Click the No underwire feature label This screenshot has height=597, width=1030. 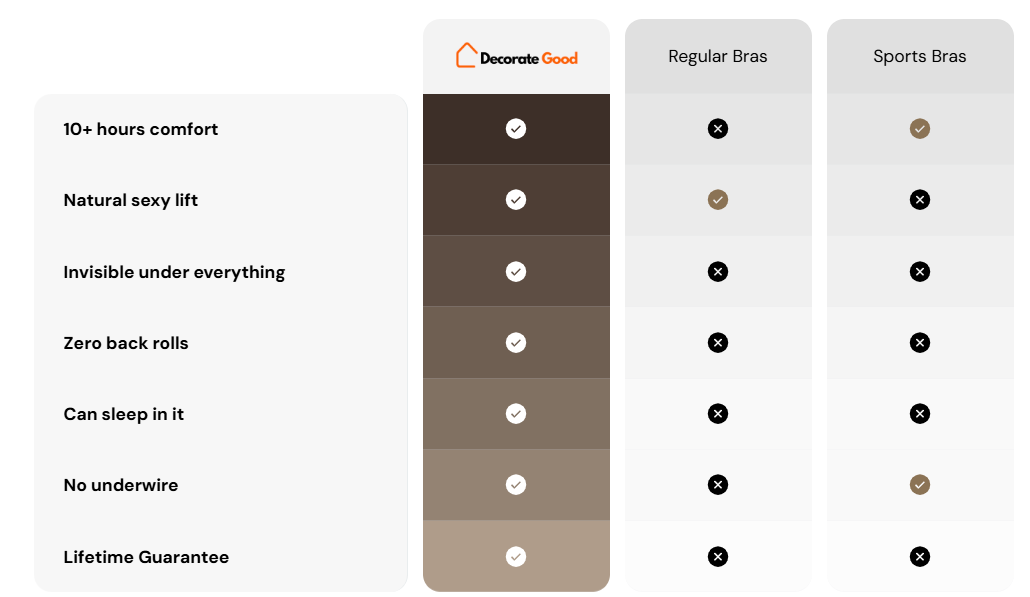tap(121, 485)
